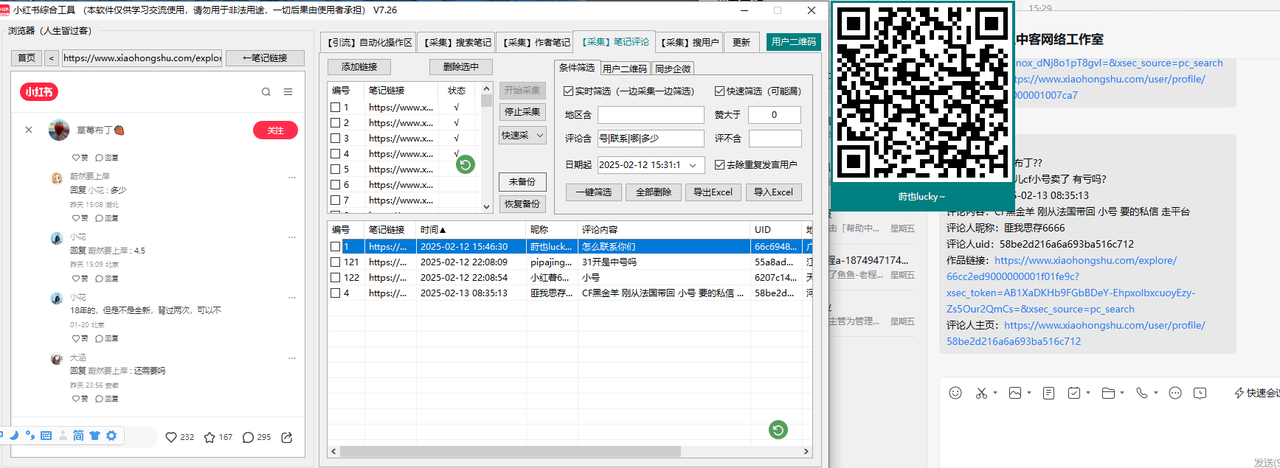Click the 添加链接 button
The width and height of the screenshot is (1280, 468).
360,67
